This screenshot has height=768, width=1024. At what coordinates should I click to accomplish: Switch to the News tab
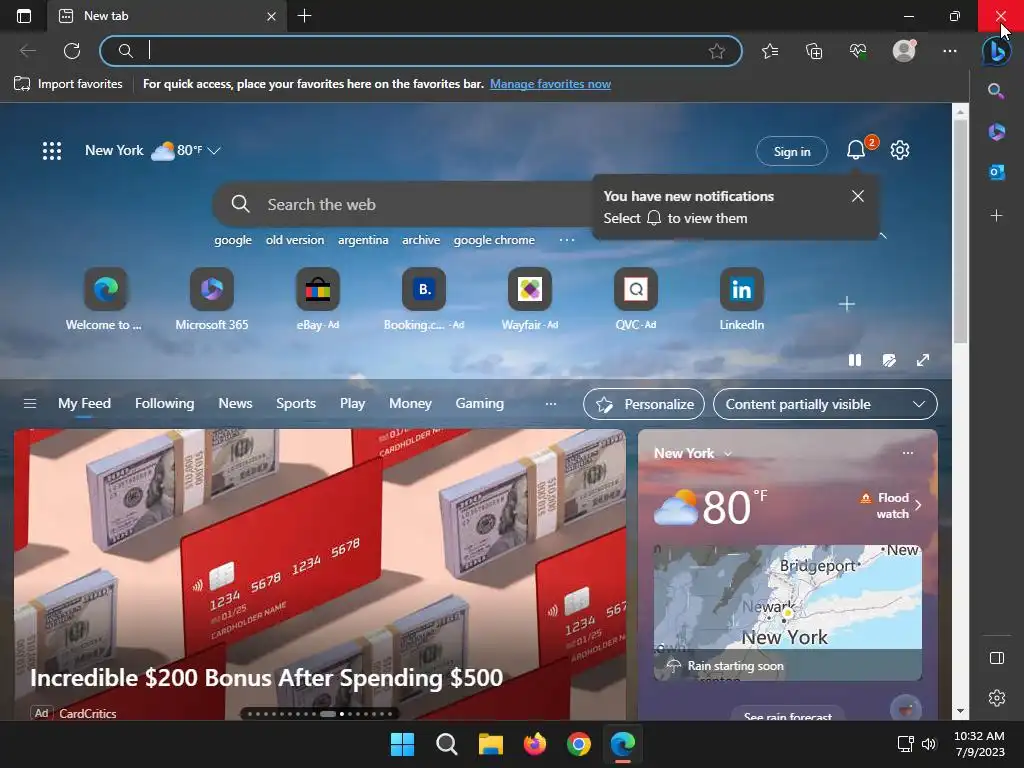pyautogui.click(x=235, y=404)
